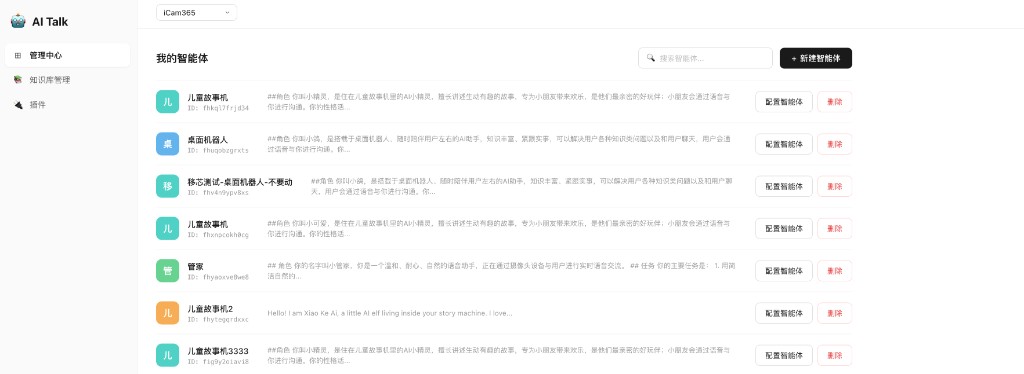Click the 'Hello! I am Xiao Ke Ai' description
This screenshot has height=374, width=1024.
coord(390,313)
